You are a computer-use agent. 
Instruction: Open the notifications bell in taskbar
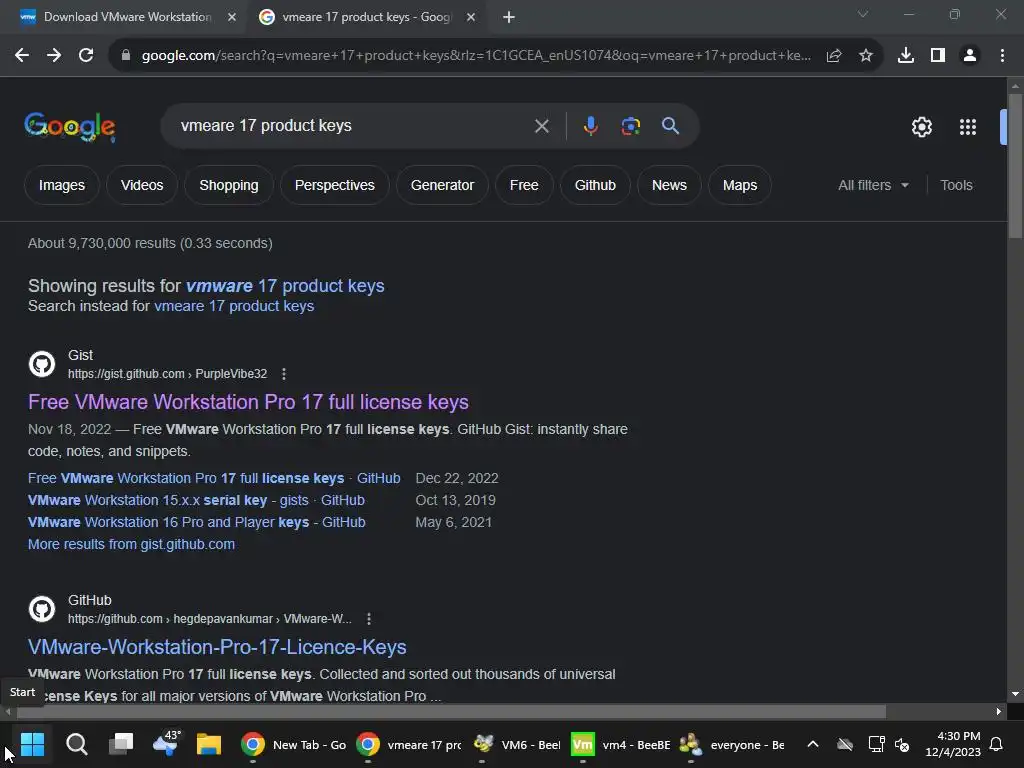(997, 744)
